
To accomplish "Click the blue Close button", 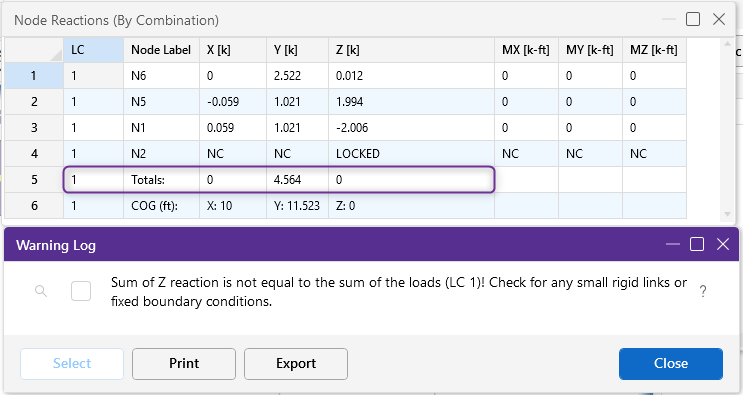I will (671, 364).
